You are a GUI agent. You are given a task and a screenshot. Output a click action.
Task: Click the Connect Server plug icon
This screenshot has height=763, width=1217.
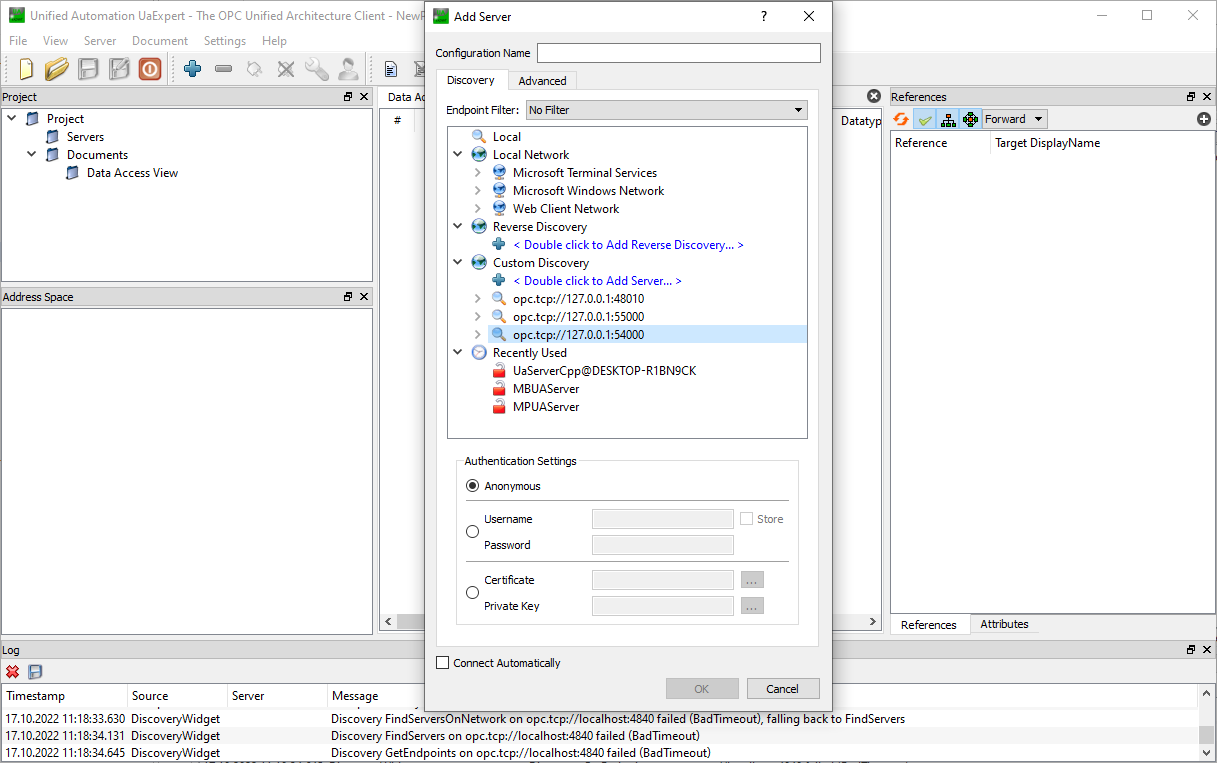pyautogui.click(x=255, y=69)
